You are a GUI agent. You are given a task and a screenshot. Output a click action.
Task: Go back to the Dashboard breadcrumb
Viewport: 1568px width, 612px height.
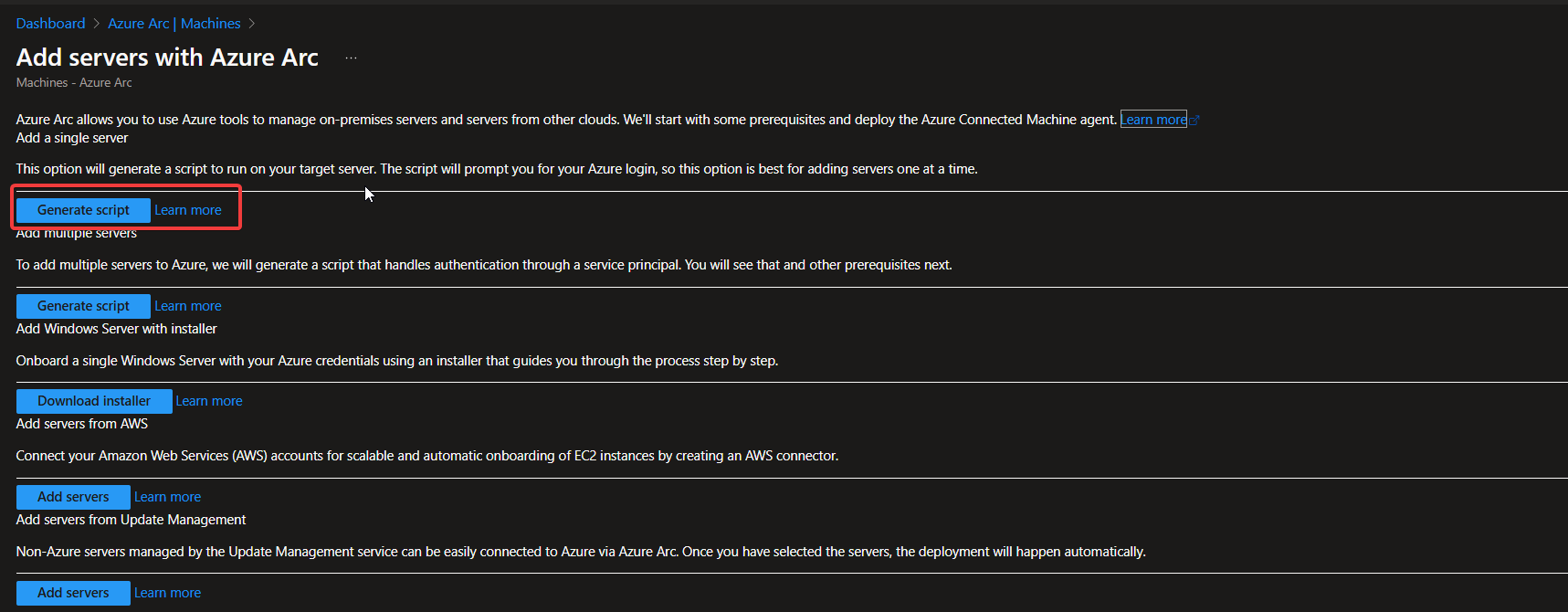(50, 24)
